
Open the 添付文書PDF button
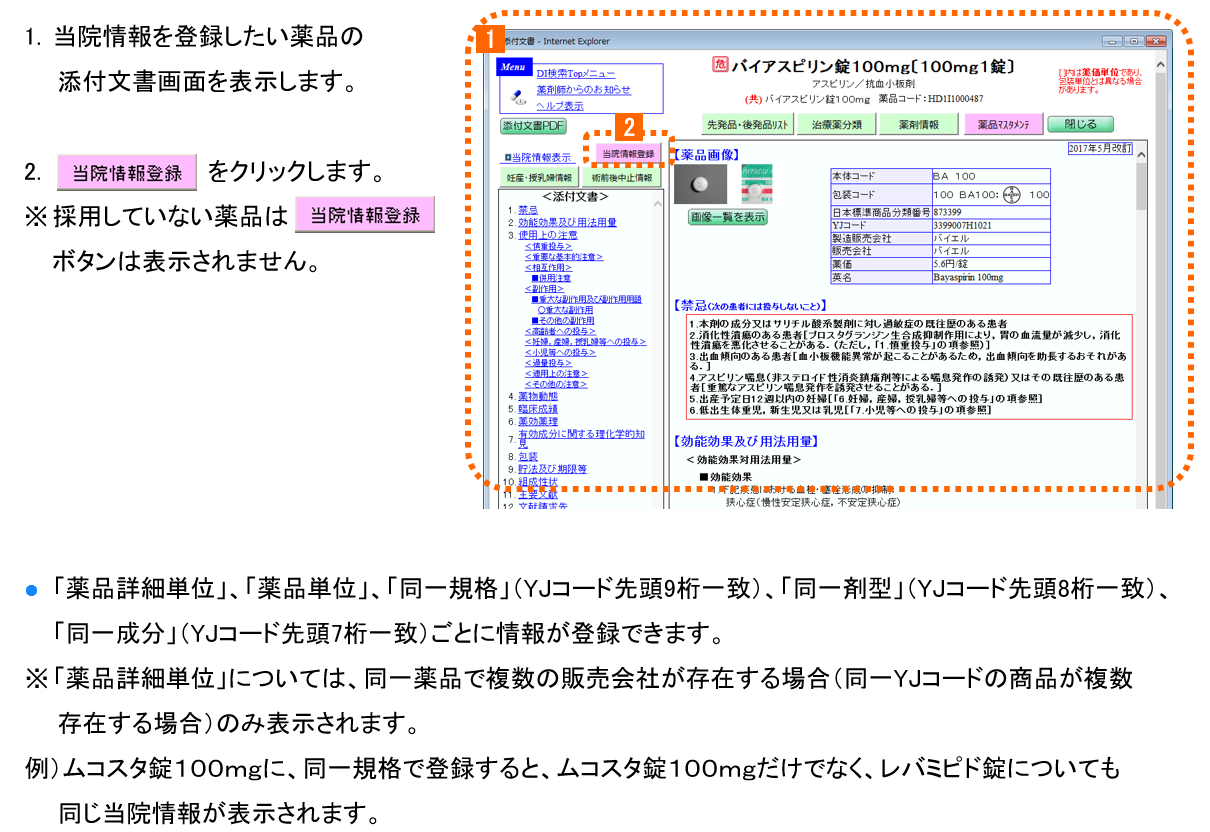[x=533, y=126]
